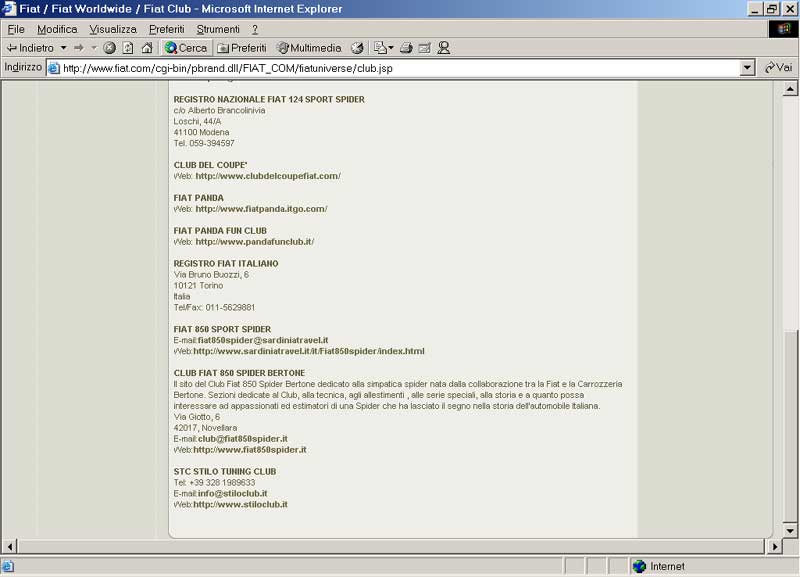The width and height of the screenshot is (800, 577).
Task: Open the sardiniatravel.it Fiat850spider index link
Action: (309, 351)
